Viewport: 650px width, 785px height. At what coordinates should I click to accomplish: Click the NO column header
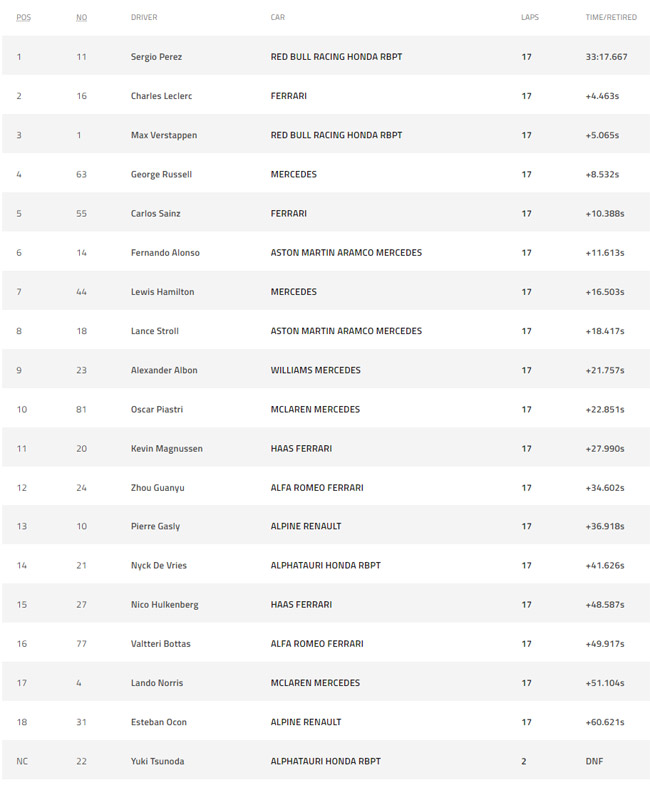tap(82, 17)
